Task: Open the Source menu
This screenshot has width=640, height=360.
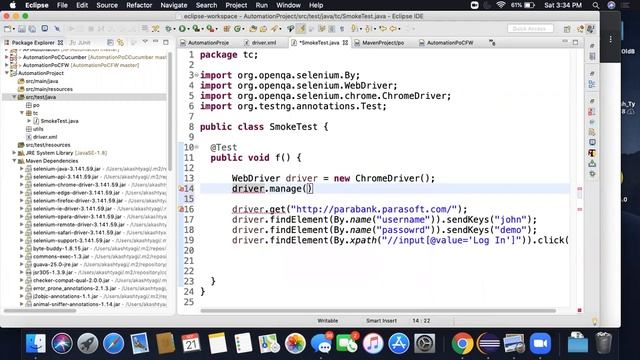Action: 107,5
